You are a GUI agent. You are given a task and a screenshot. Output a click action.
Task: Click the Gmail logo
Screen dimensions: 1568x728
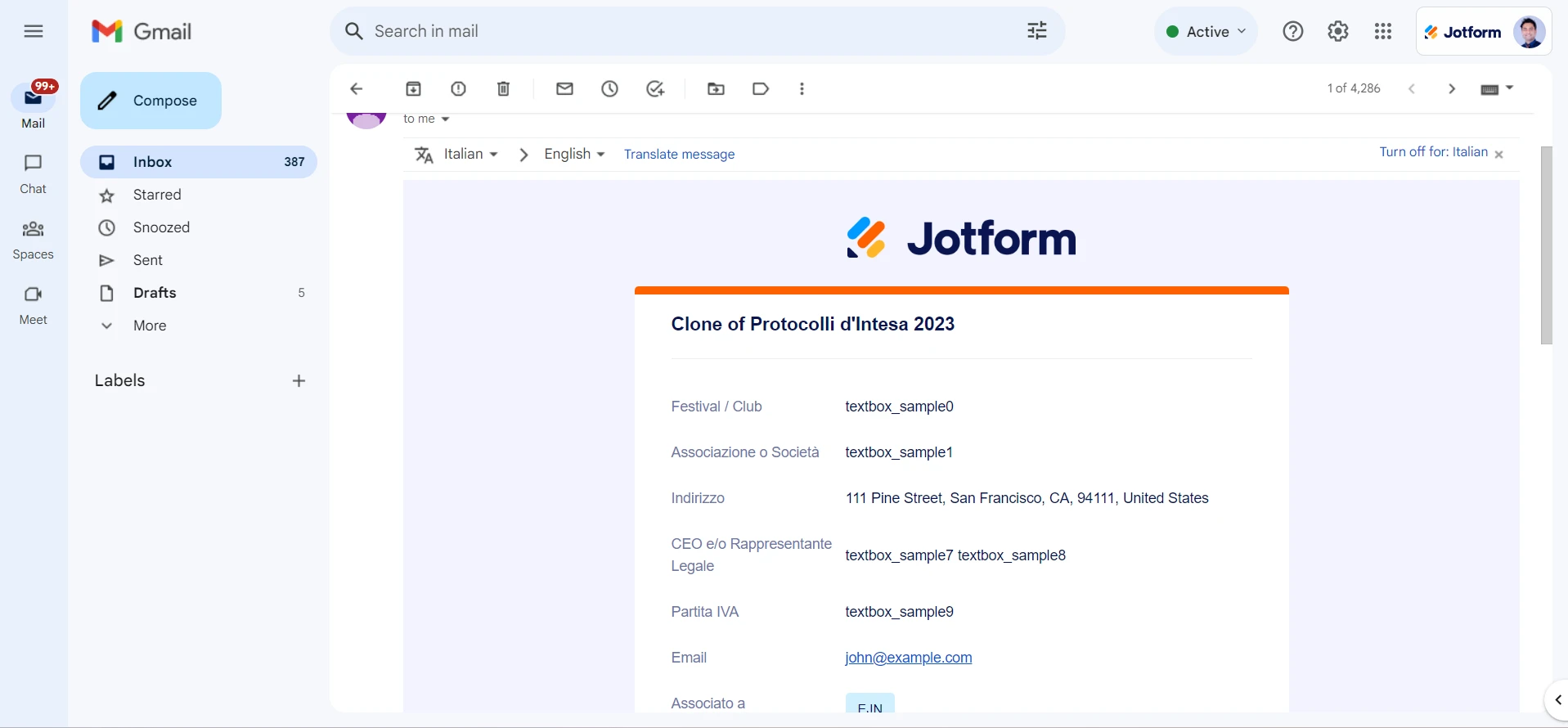tap(142, 31)
